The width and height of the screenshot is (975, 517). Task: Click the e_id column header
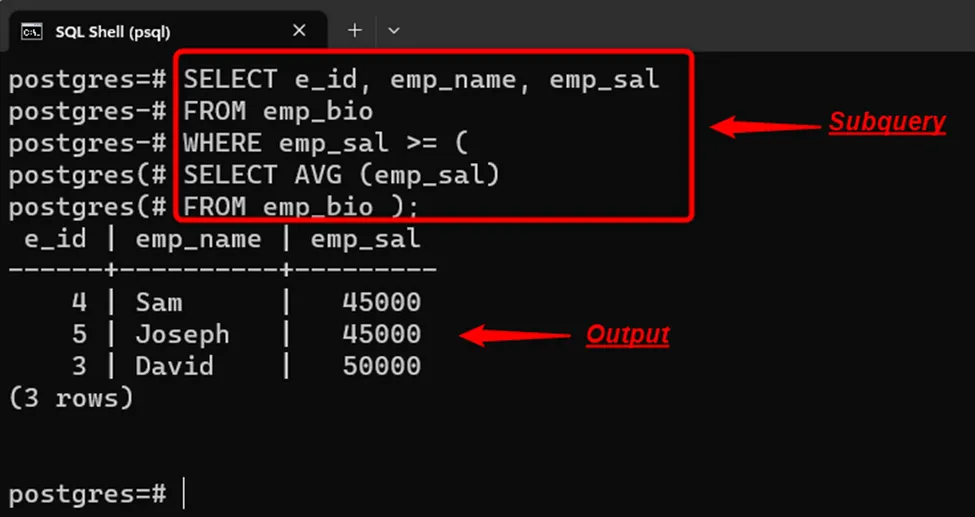(54, 239)
